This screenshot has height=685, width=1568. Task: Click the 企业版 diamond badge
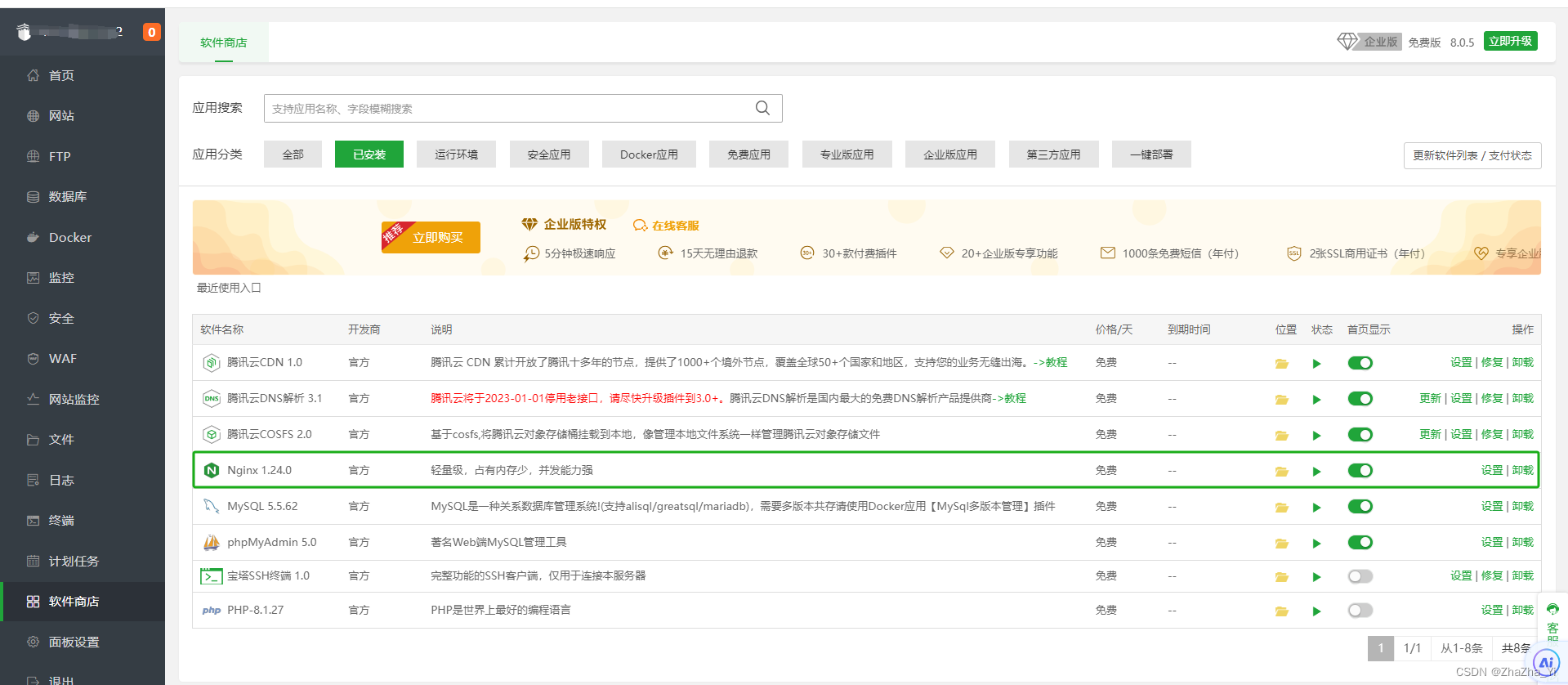[1369, 42]
